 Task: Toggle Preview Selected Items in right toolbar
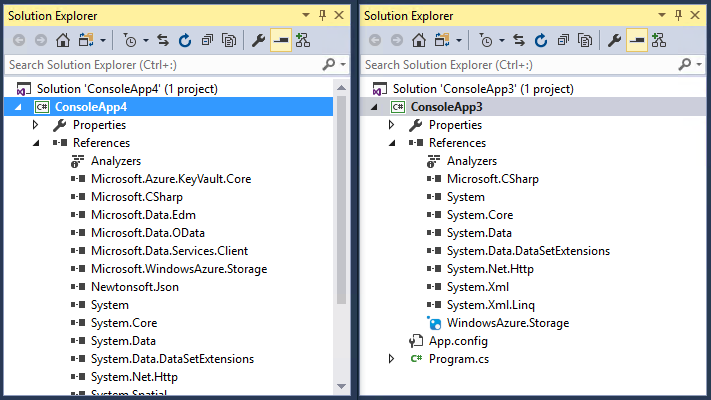click(637, 40)
